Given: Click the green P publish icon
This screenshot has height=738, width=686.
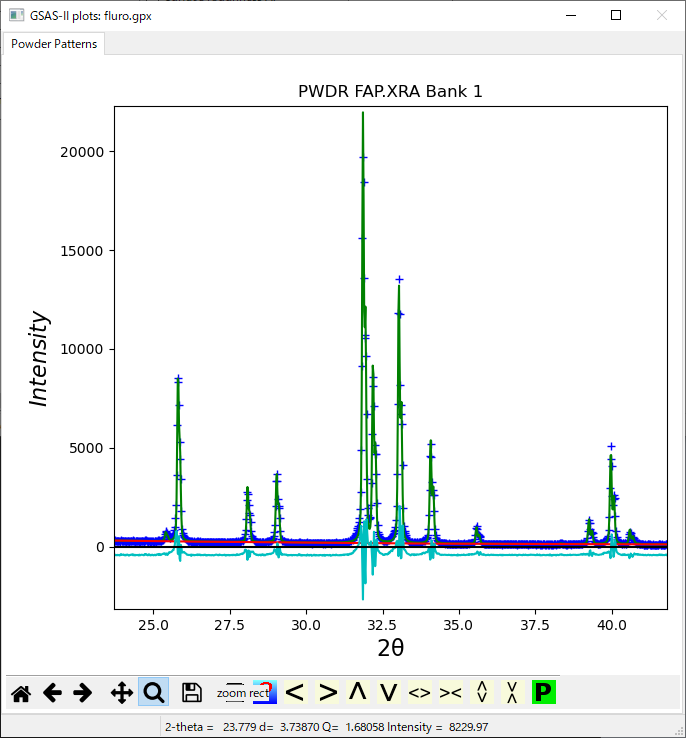Looking at the screenshot, I should [x=543, y=692].
